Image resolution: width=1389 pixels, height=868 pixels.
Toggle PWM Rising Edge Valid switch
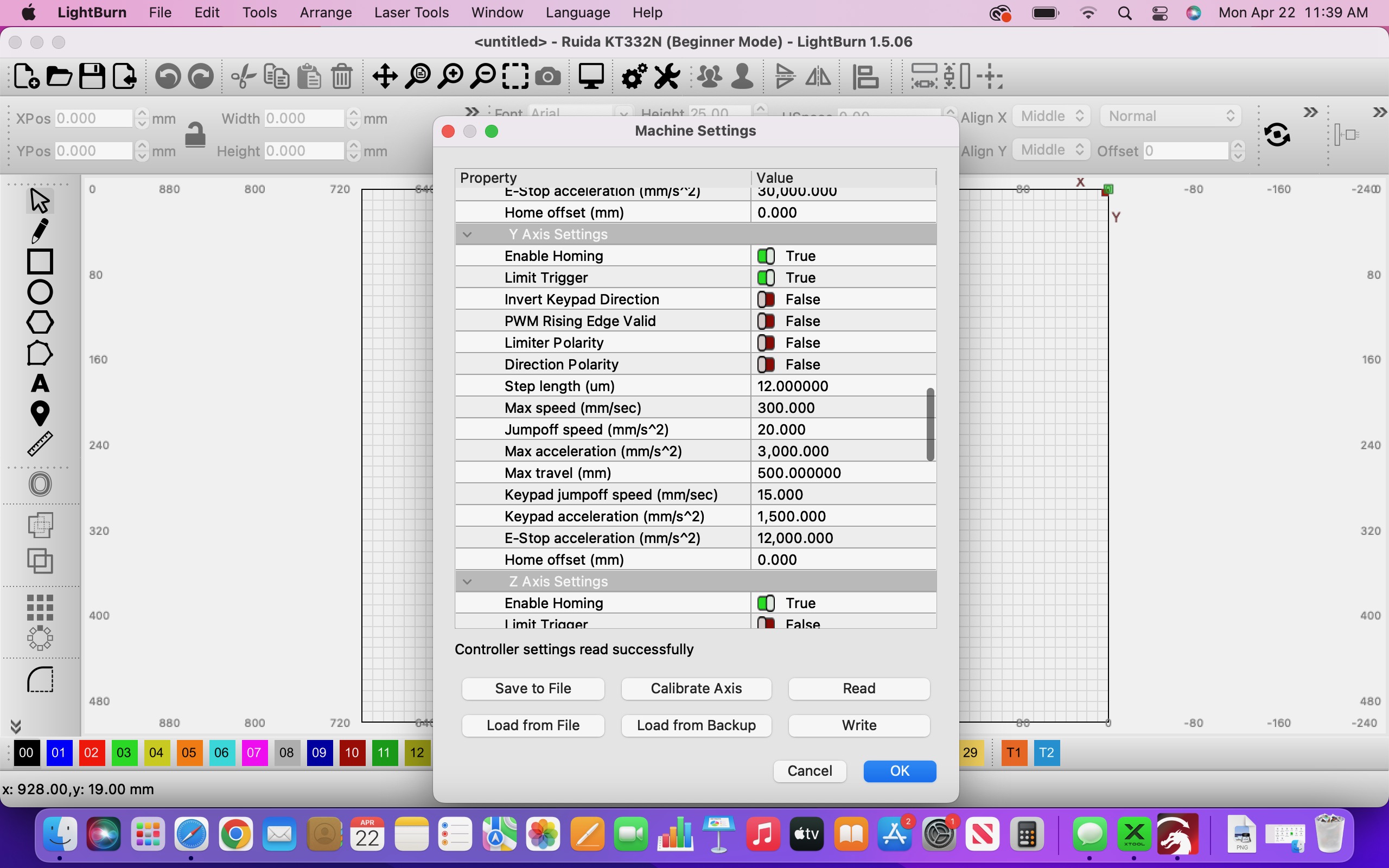pos(766,322)
